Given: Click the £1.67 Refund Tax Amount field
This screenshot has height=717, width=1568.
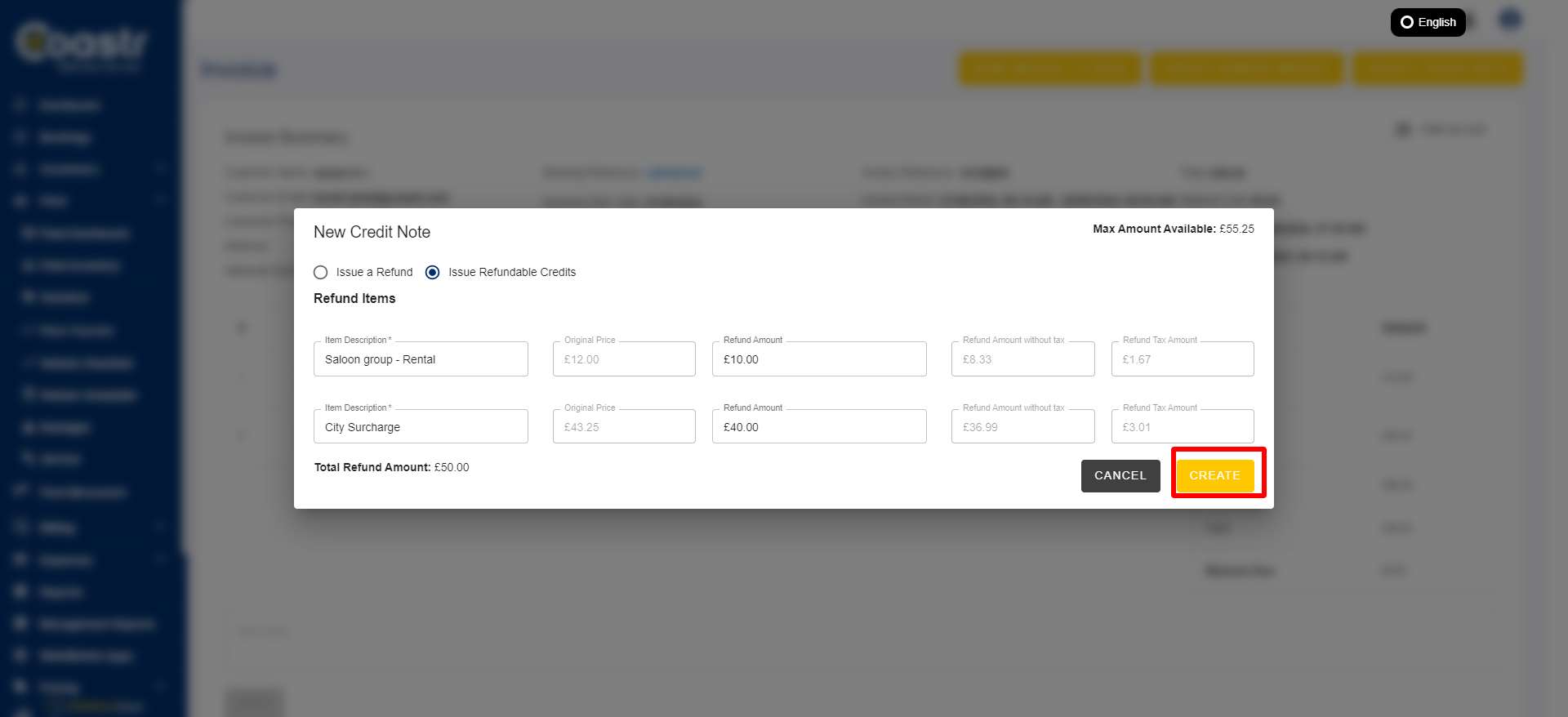Looking at the screenshot, I should (1183, 359).
